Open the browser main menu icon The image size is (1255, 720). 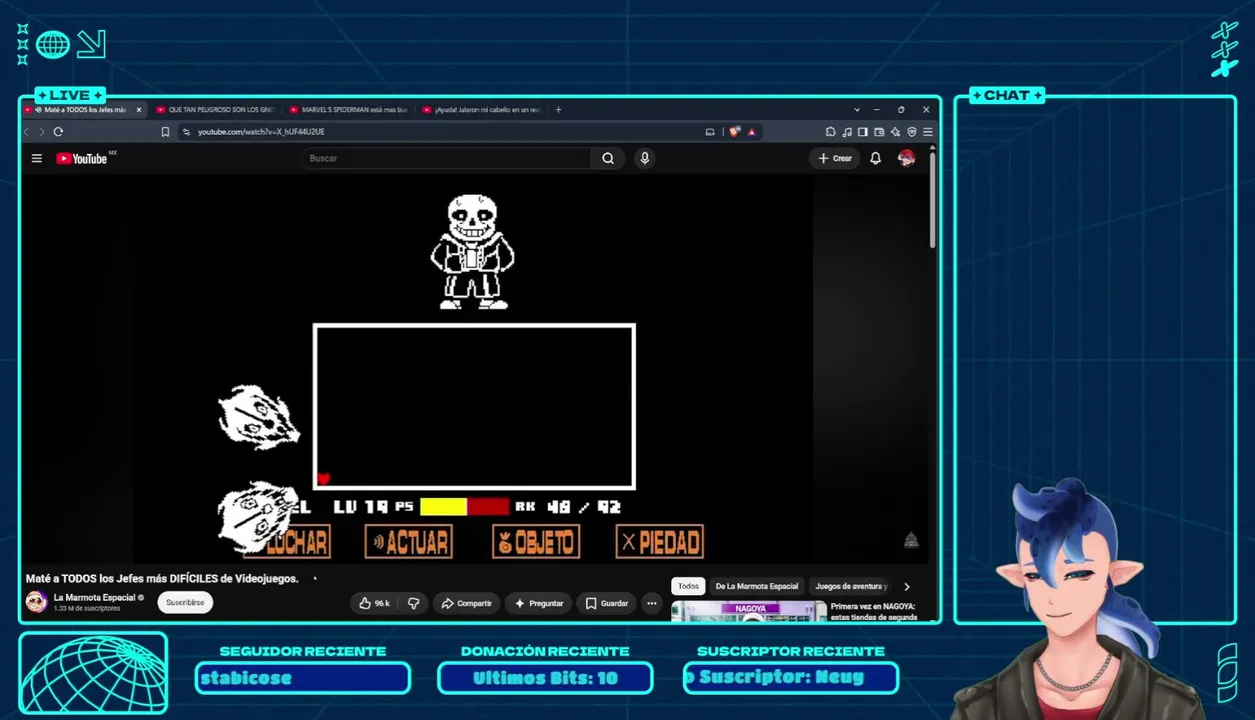(x=928, y=132)
